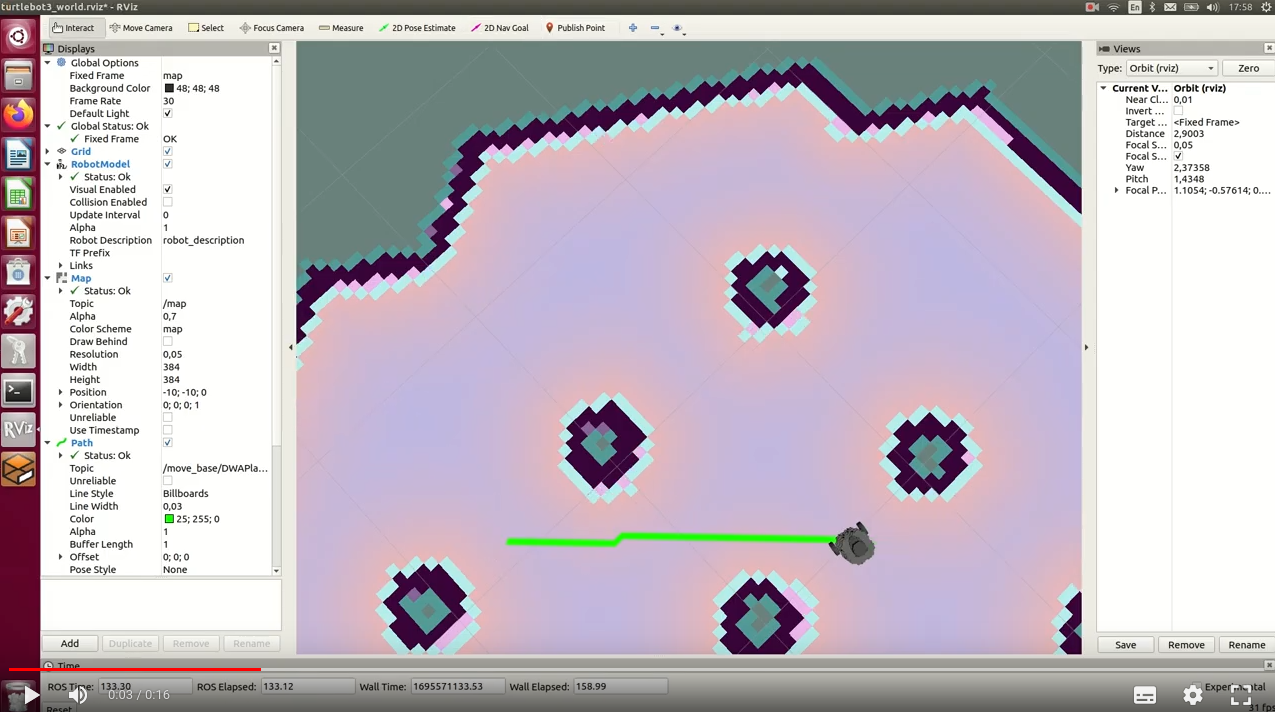Click the Displays panel scrollbar down arrow
This screenshot has width=1275, height=712.
coord(276,571)
